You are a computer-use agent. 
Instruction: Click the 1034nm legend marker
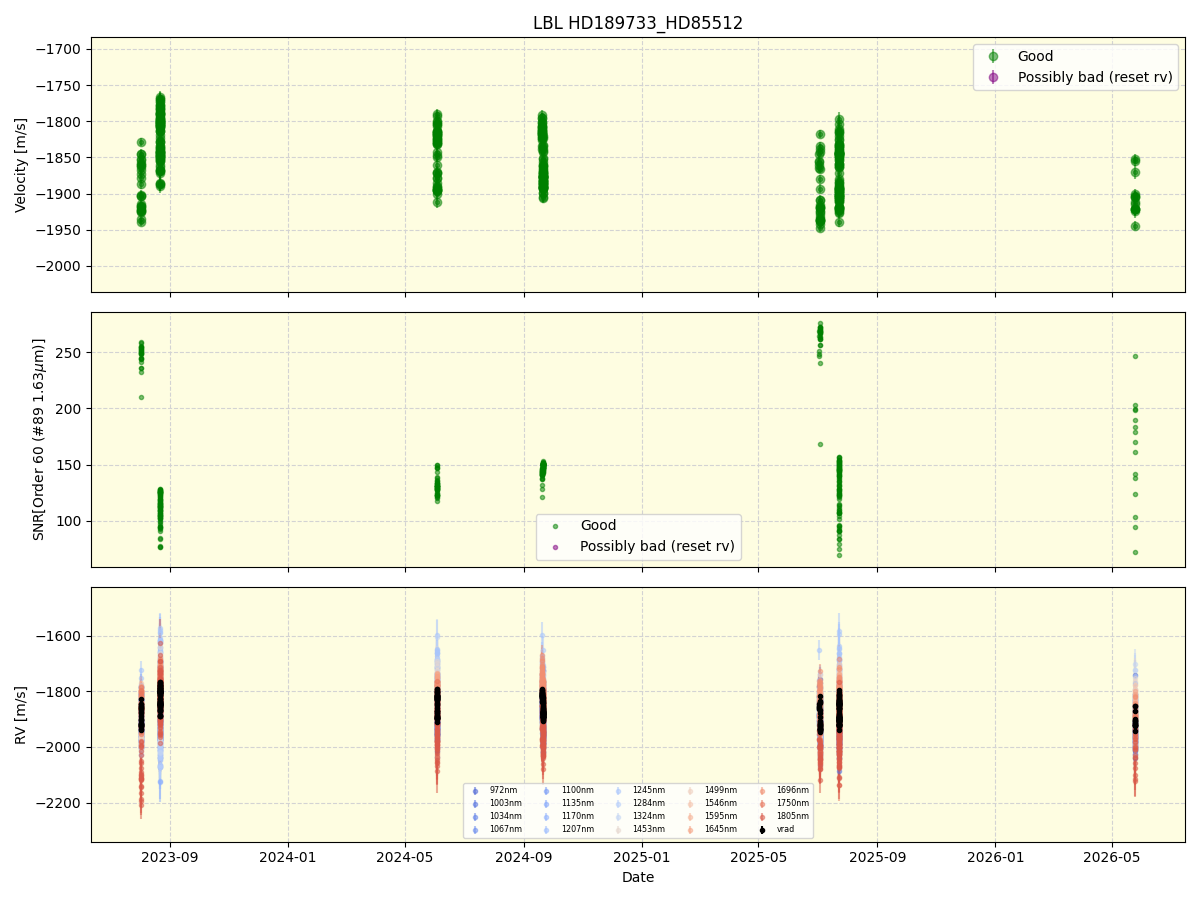[475, 816]
